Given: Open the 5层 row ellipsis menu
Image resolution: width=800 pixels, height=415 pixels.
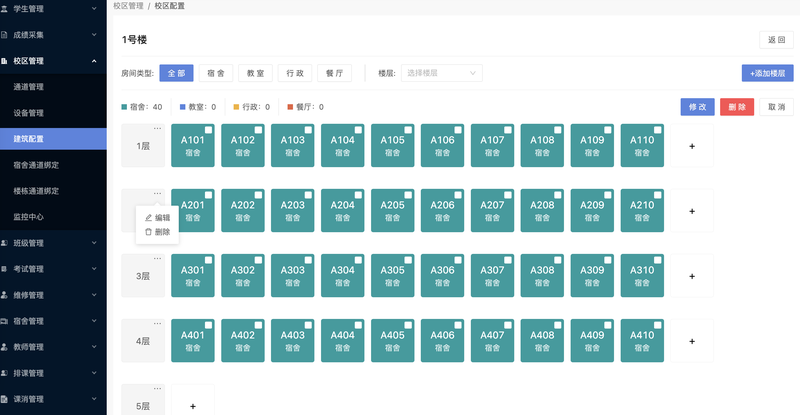Looking at the screenshot, I should pos(157,388).
